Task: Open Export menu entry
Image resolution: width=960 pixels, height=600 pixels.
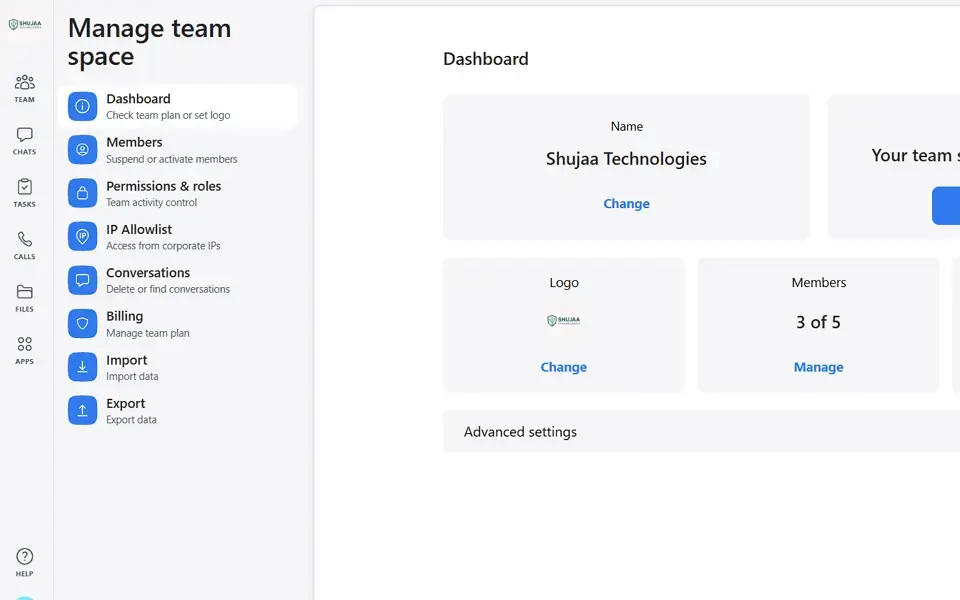Action: [x=178, y=411]
